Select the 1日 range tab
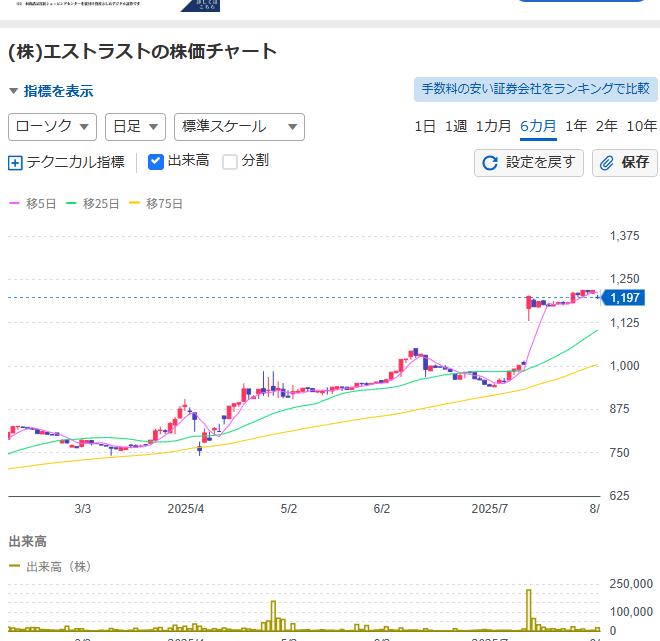Image resolution: width=660 pixels, height=641 pixels. [x=425, y=126]
